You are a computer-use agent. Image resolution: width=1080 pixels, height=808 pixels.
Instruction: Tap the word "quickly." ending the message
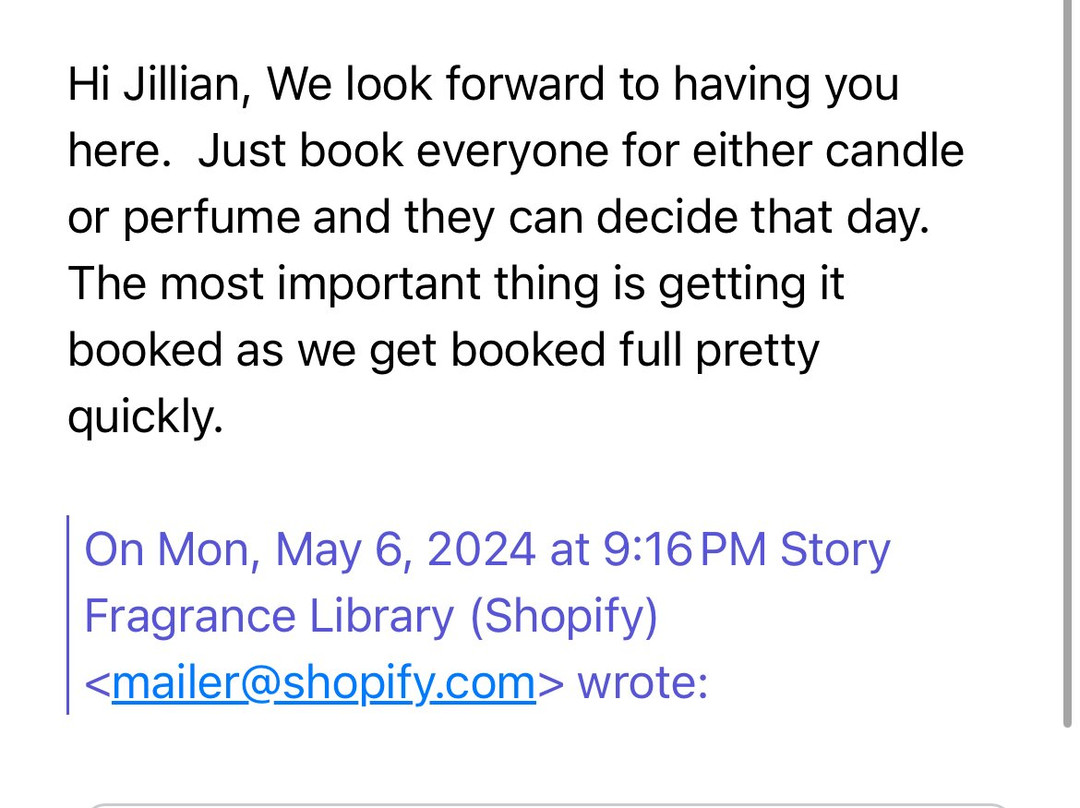click(144, 417)
